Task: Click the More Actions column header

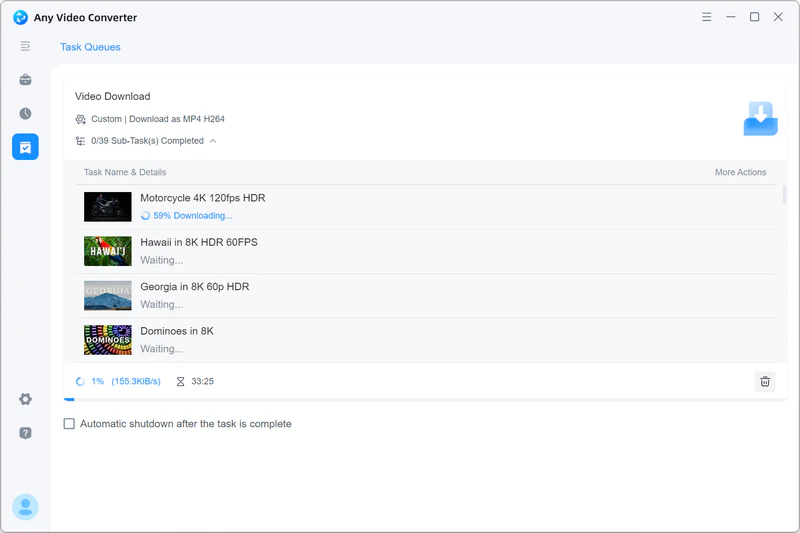Action: [740, 172]
